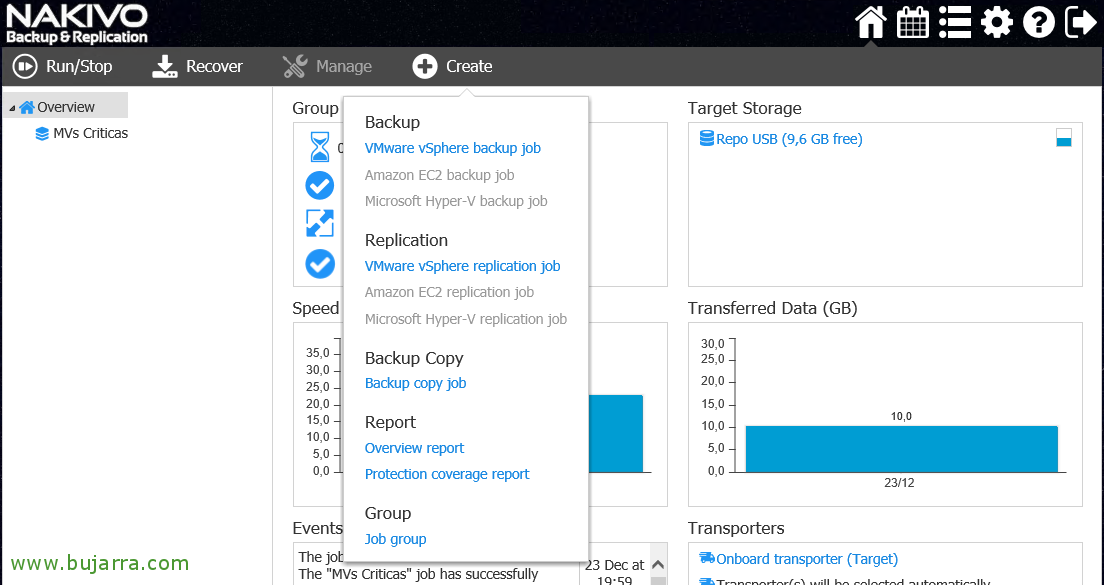This screenshot has height=585, width=1104.
Task: Click the 'MVs Criticas job has successfully' event
Action: (418, 574)
